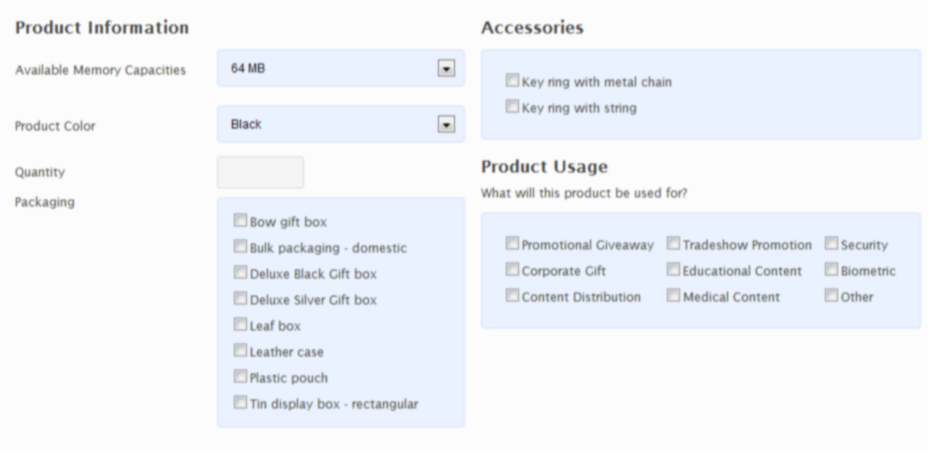Enable Key ring with metal chain
This screenshot has height=452, width=928.
(x=512, y=80)
